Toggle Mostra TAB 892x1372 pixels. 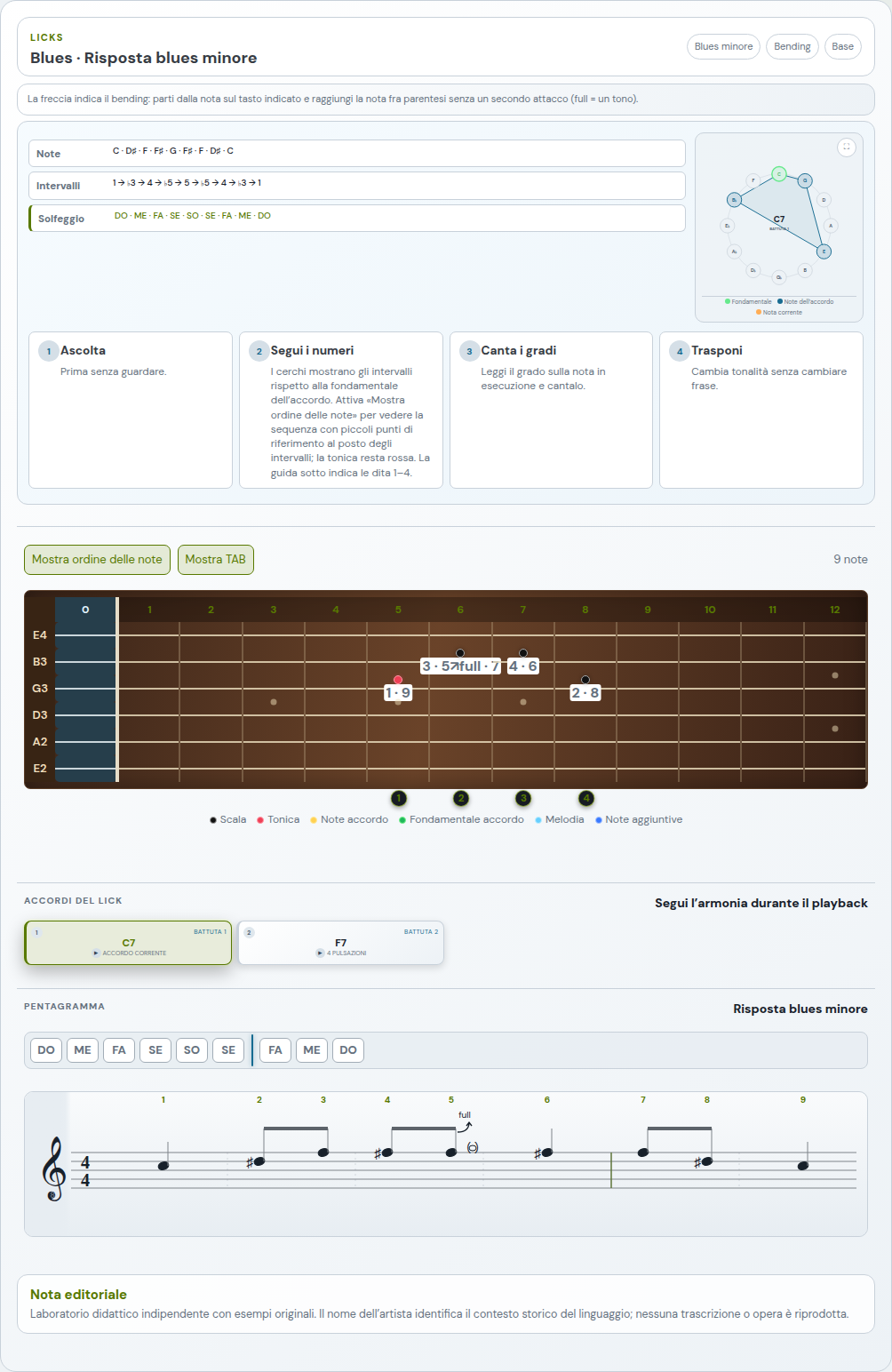pyautogui.click(x=216, y=560)
